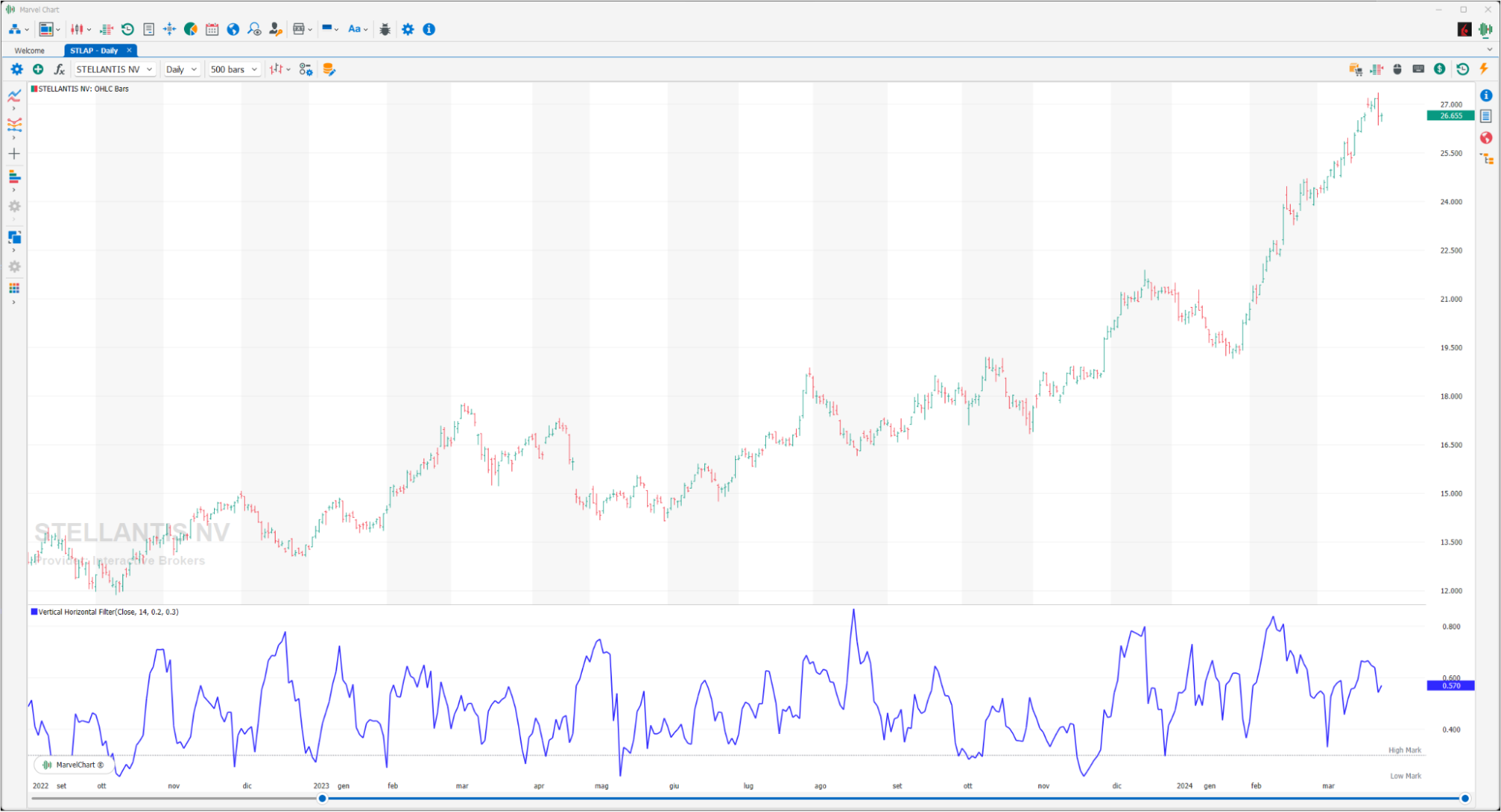The height and width of the screenshot is (812, 1501).
Task: Open the history clock icon in top toolbar
Action: tap(128, 29)
